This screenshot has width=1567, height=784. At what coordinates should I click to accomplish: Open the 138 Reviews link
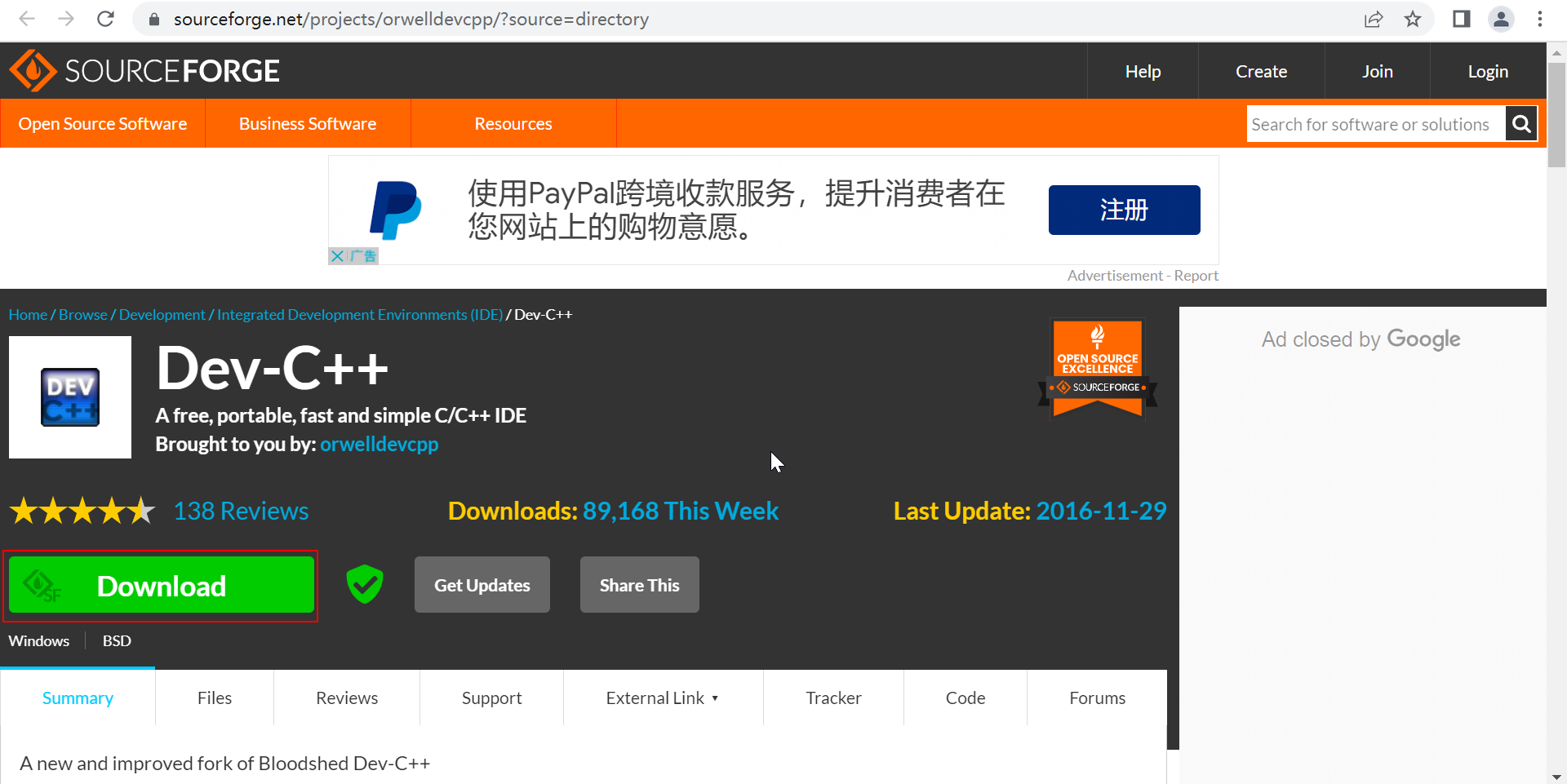pos(241,511)
